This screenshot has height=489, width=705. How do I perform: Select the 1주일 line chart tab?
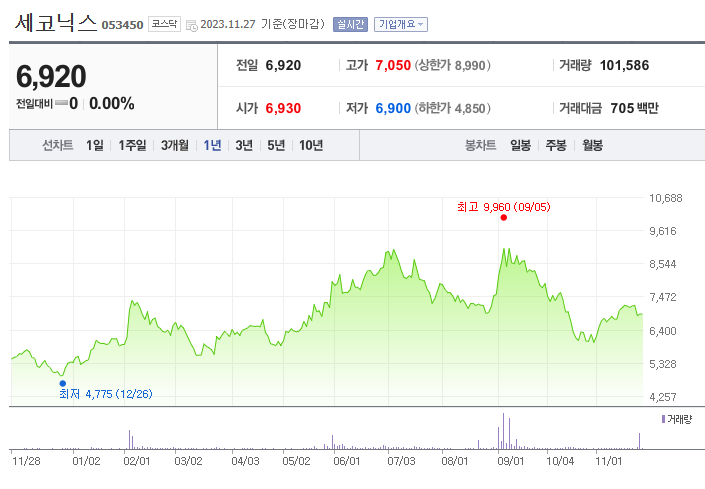coord(132,145)
